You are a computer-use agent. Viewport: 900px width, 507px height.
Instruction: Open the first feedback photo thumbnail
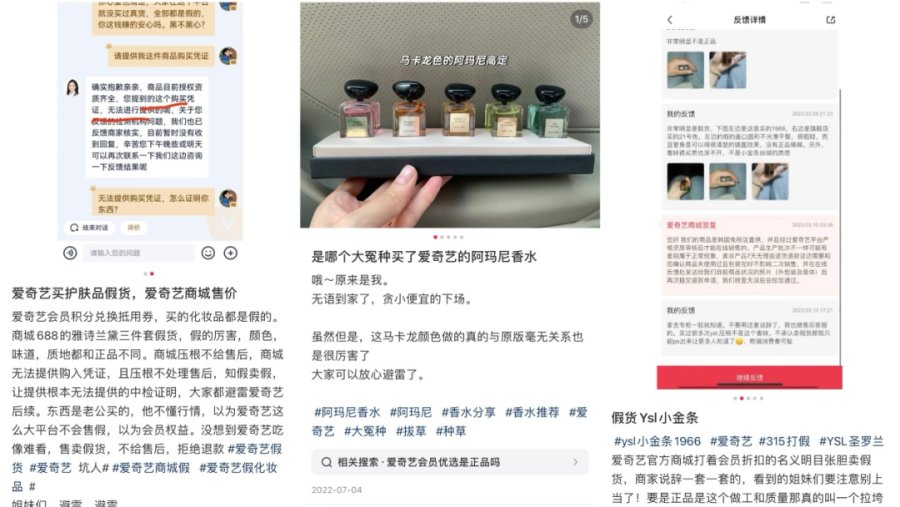685,70
